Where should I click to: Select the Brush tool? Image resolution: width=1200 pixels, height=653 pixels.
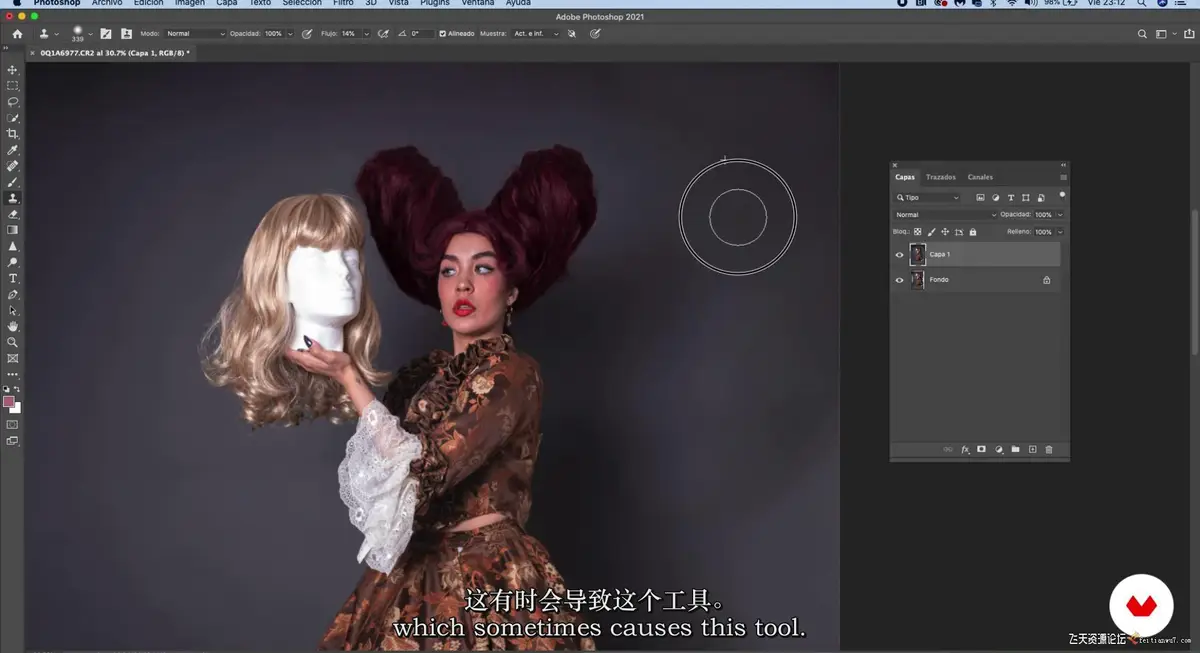(13, 182)
